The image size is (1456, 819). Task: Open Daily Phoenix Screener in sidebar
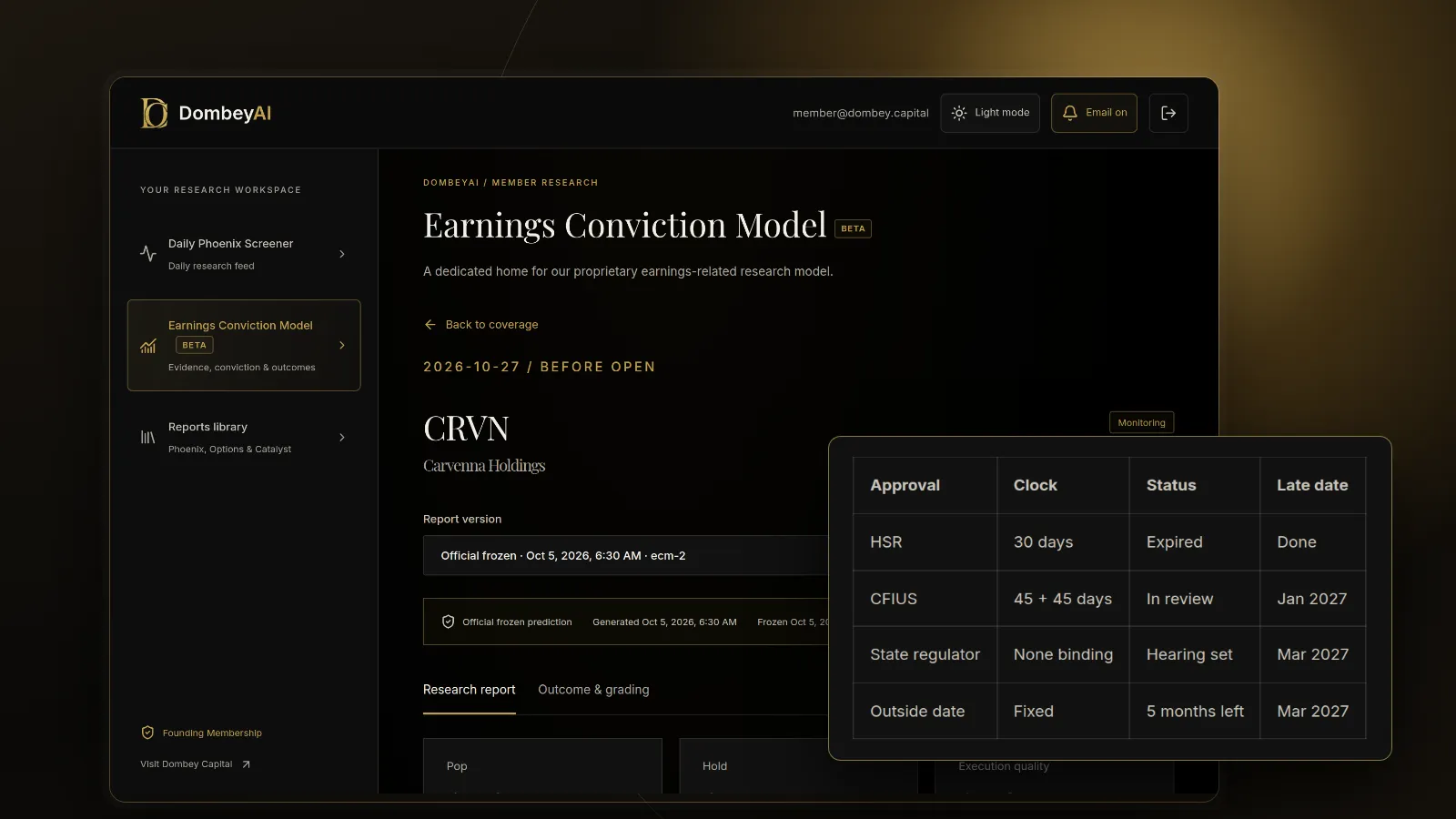244,254
